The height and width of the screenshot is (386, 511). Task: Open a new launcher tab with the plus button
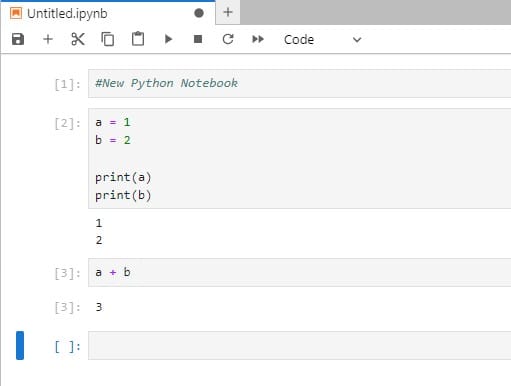pos(228,13)
